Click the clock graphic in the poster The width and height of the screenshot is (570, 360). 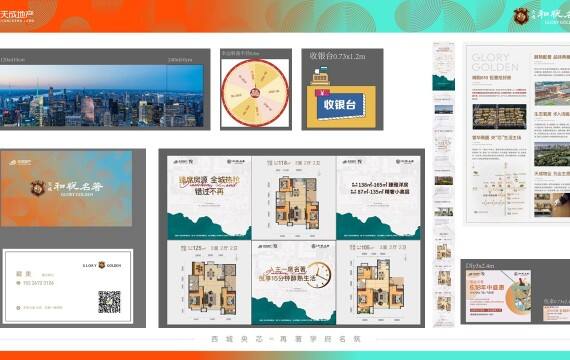pyautogui.click(x=319, y=275)
